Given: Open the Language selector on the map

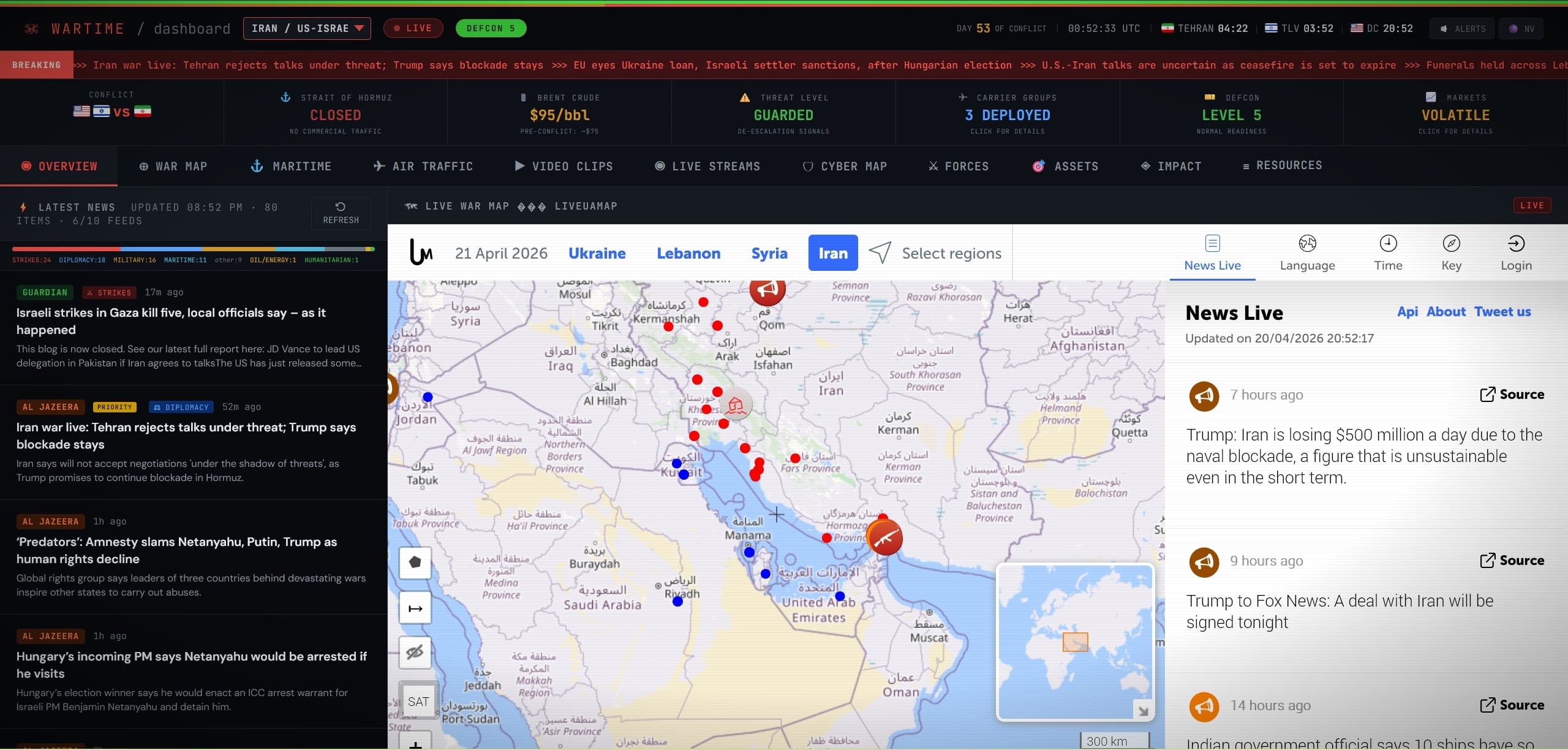Looking at the screenshot, I should pos(1307,251).
